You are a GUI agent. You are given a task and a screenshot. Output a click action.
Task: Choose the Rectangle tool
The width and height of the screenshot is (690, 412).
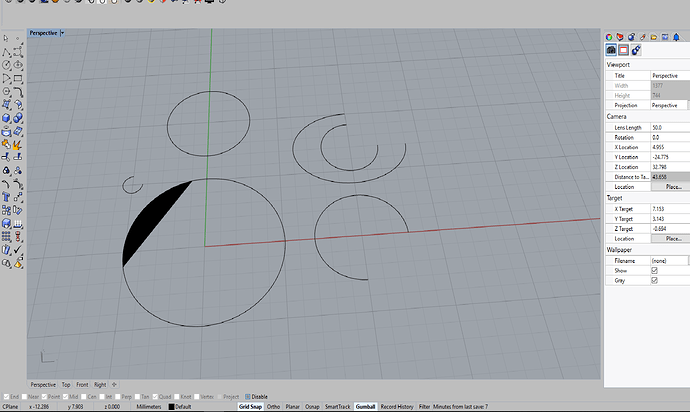18,79
